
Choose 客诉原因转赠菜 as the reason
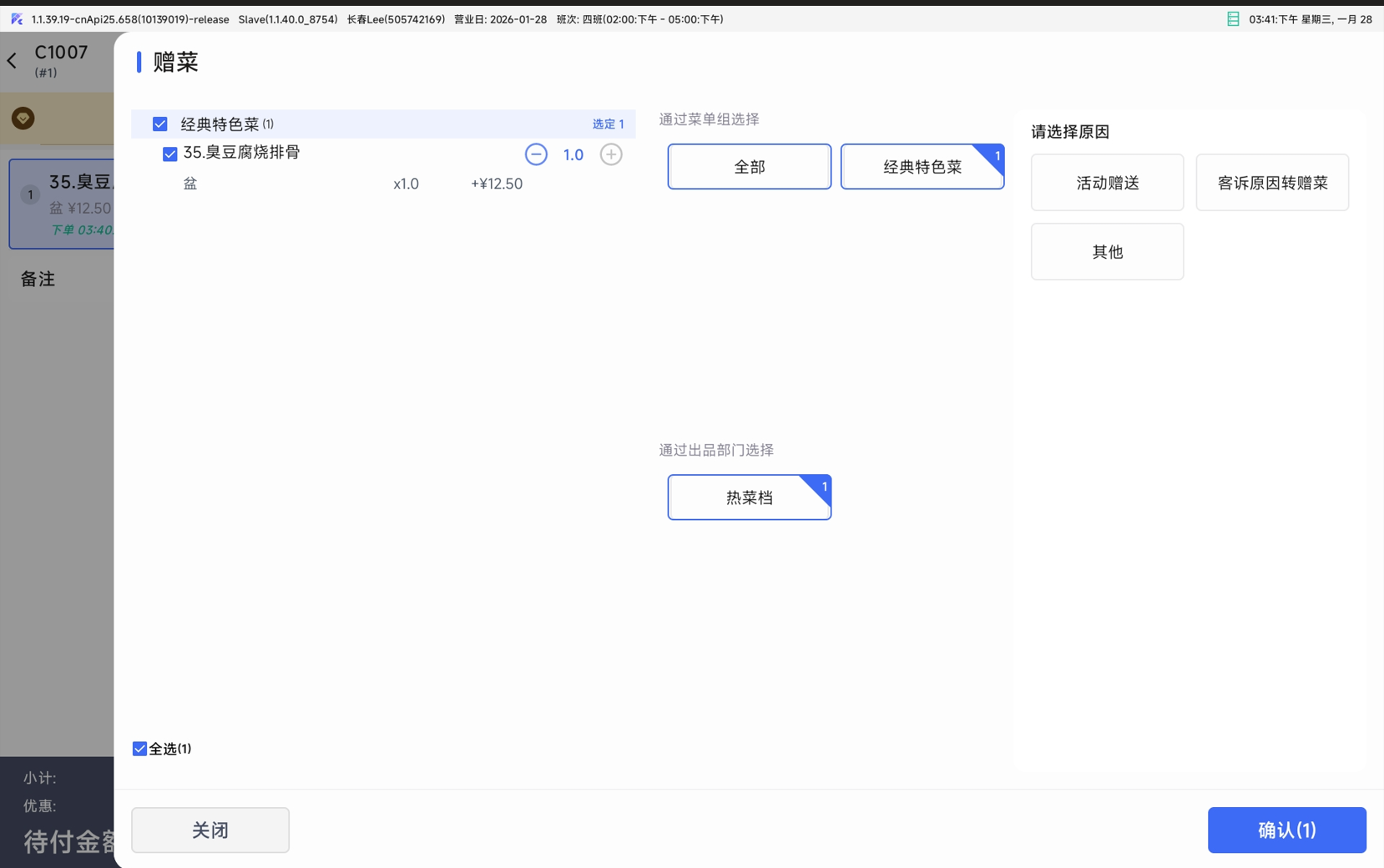(1271, 183)
